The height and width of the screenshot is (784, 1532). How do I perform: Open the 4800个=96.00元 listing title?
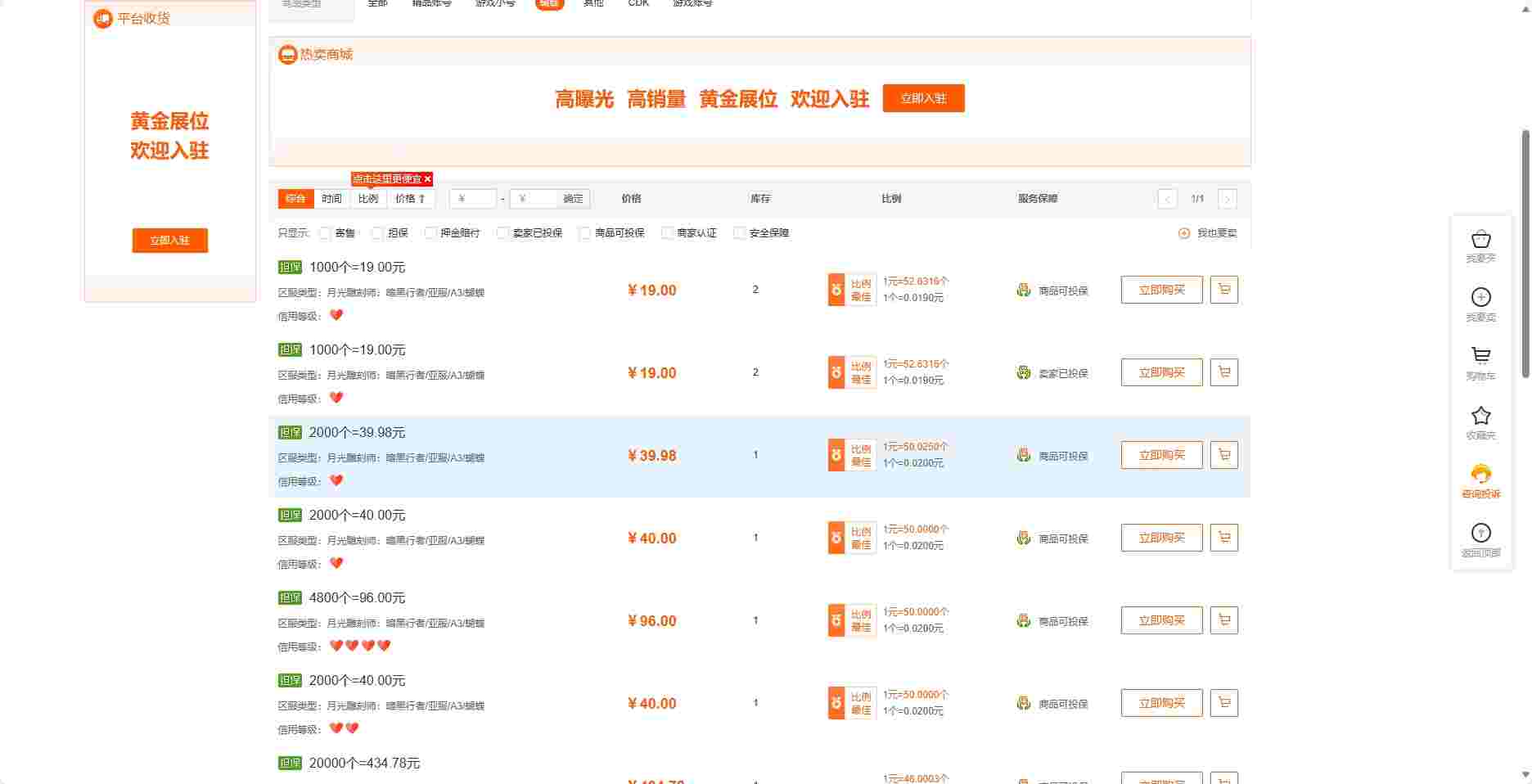pyautogui.click(x=357, y=598)
